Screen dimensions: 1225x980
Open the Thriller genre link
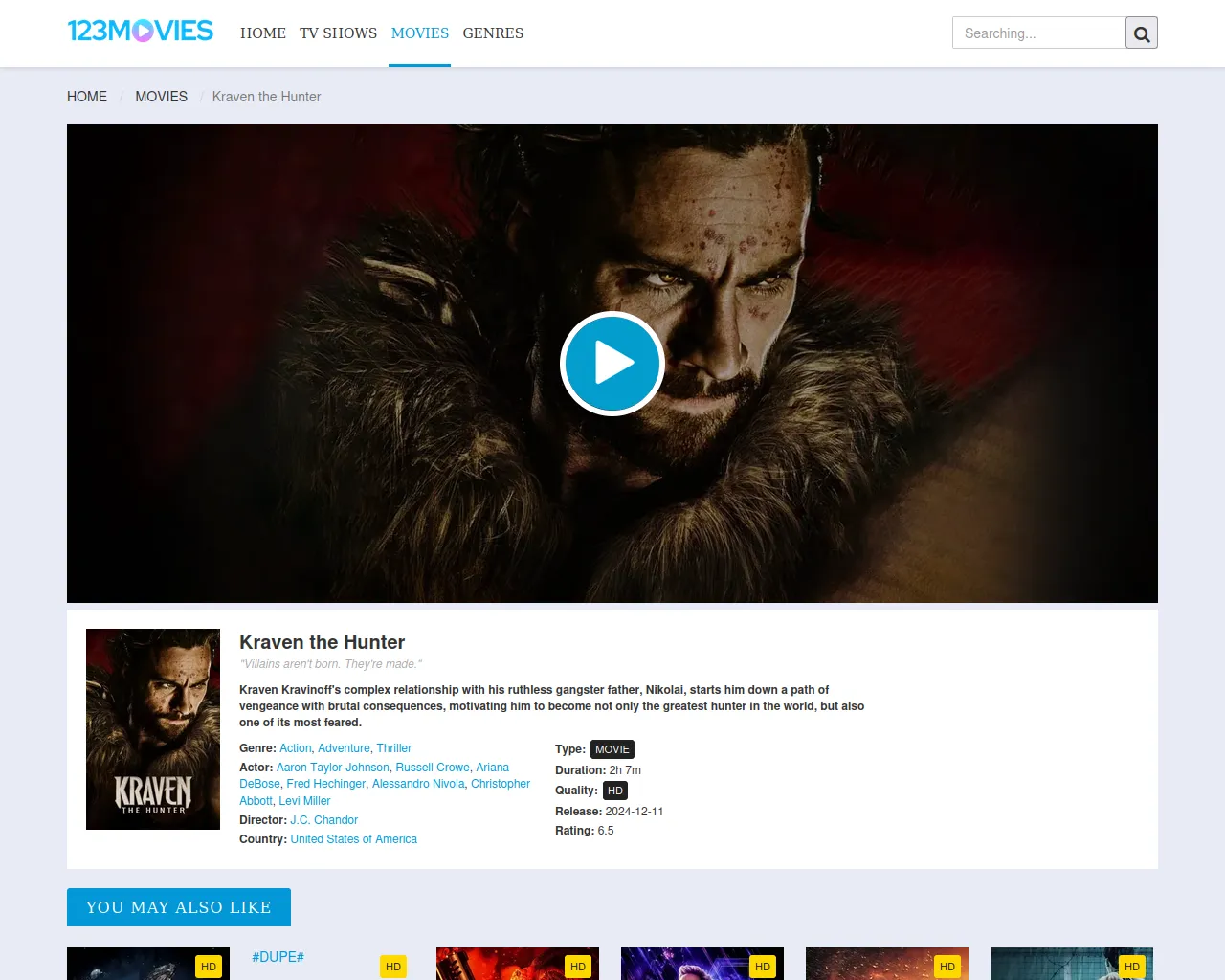click(393, 748)
